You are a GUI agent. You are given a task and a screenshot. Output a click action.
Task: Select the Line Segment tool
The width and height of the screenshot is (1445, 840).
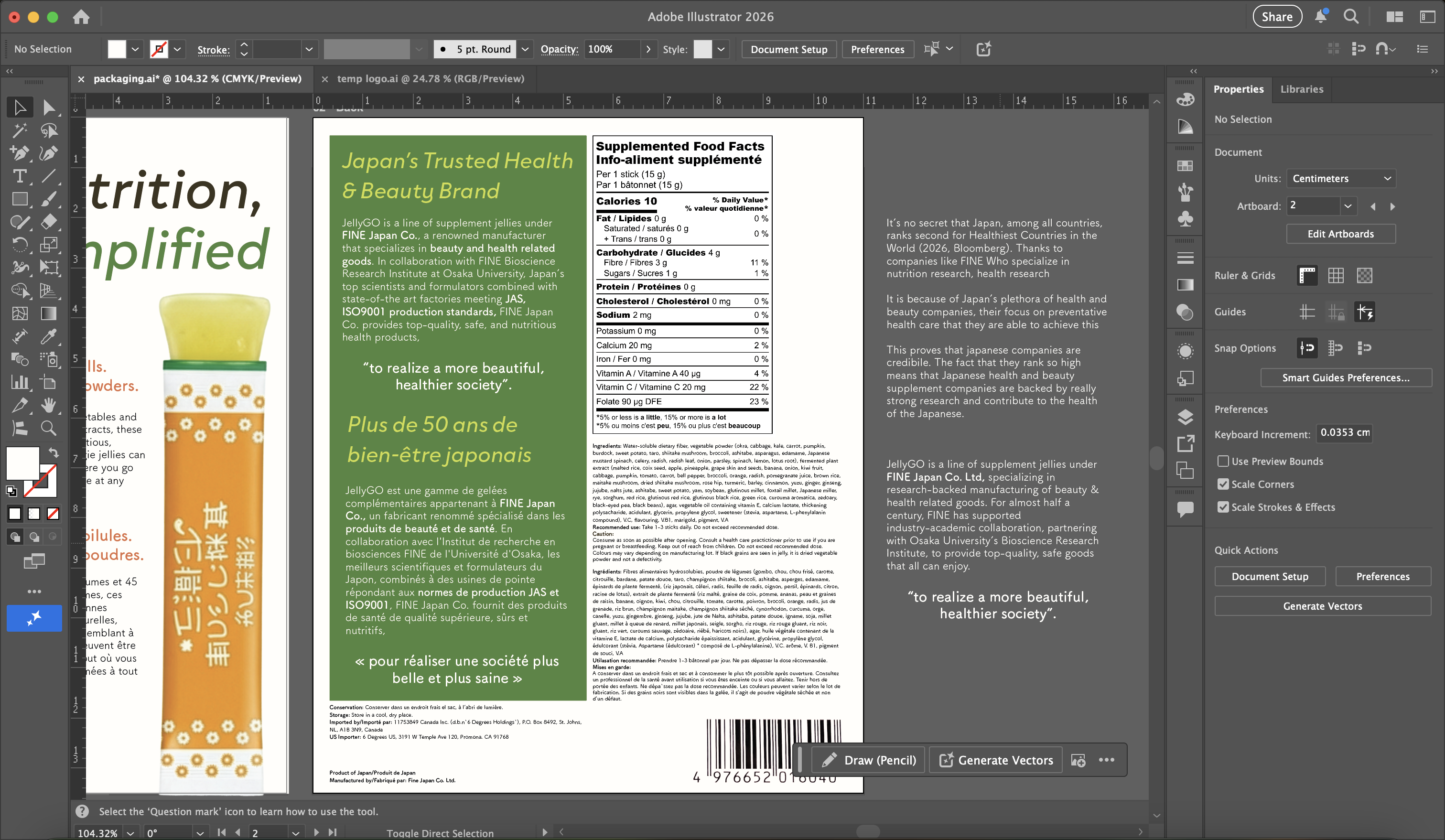(x=49, y=176)
